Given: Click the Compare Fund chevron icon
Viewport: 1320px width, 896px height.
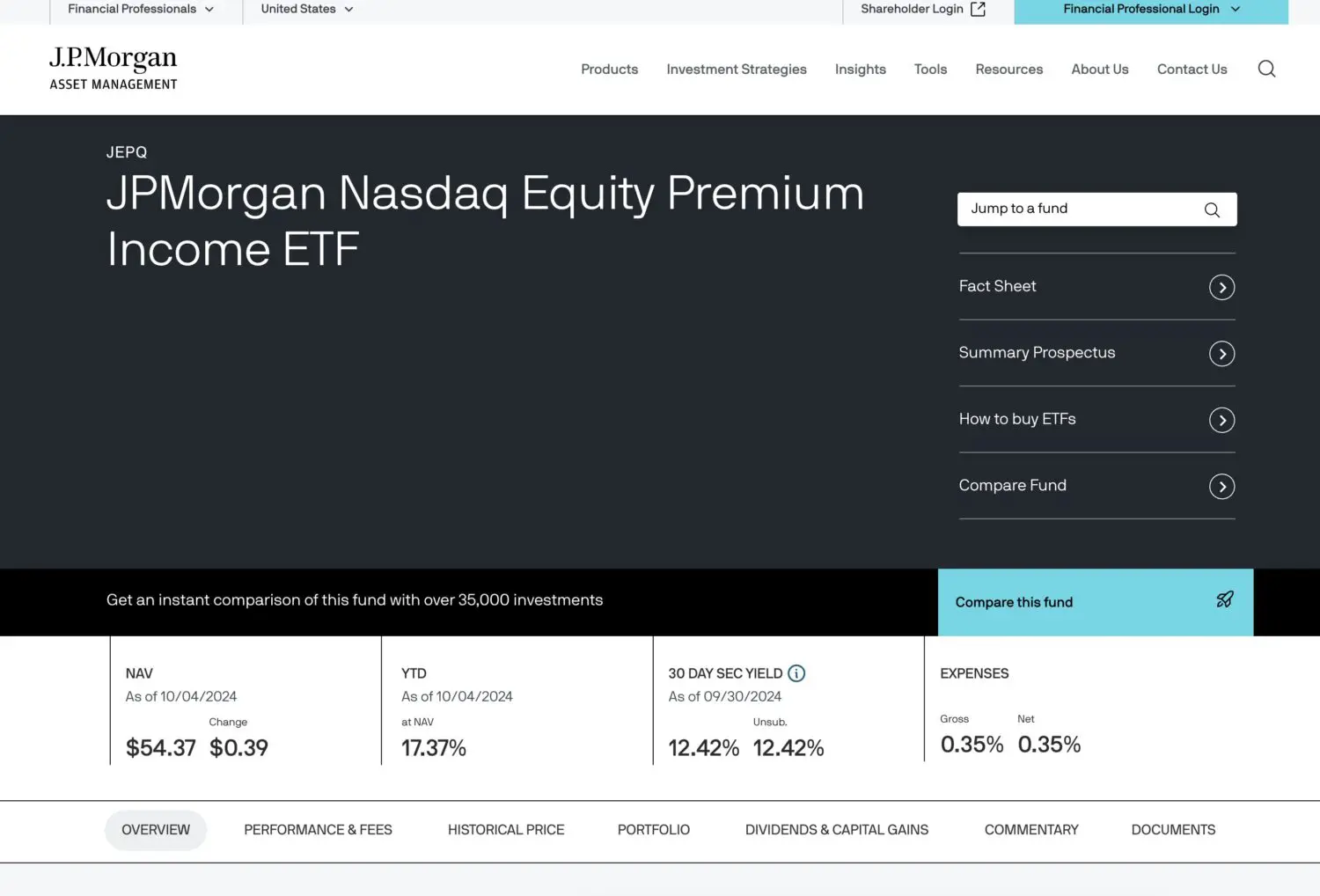Looking at the screenshot, I should click(x=1221, y=486).
